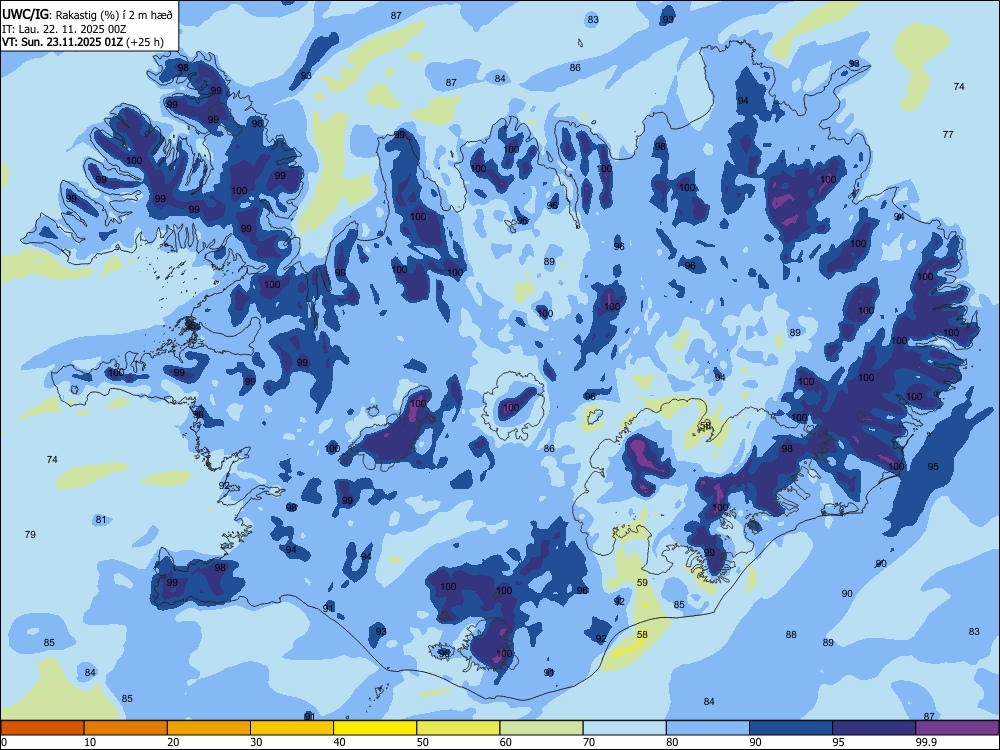Click the map value '77' over the sea

pyautogui.click(x=948, y=135)
